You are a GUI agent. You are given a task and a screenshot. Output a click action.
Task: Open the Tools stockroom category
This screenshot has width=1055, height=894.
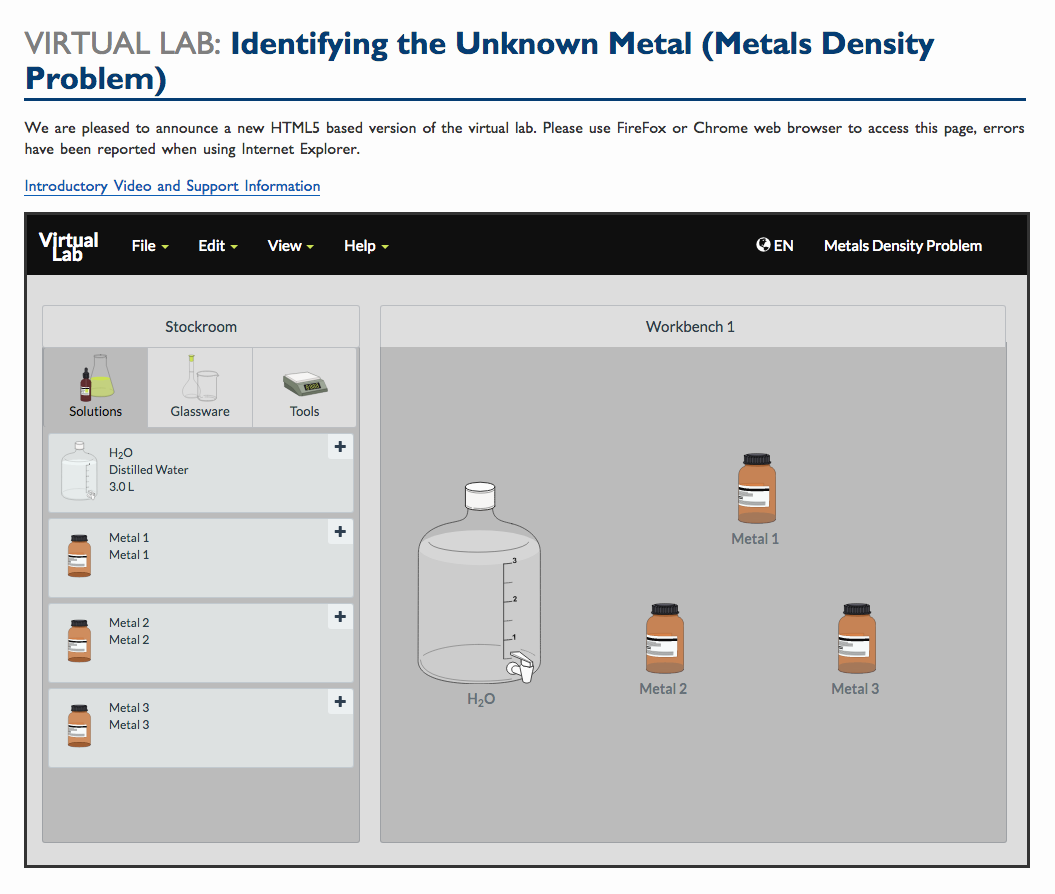pyautogui.click(x=304, y=387)
